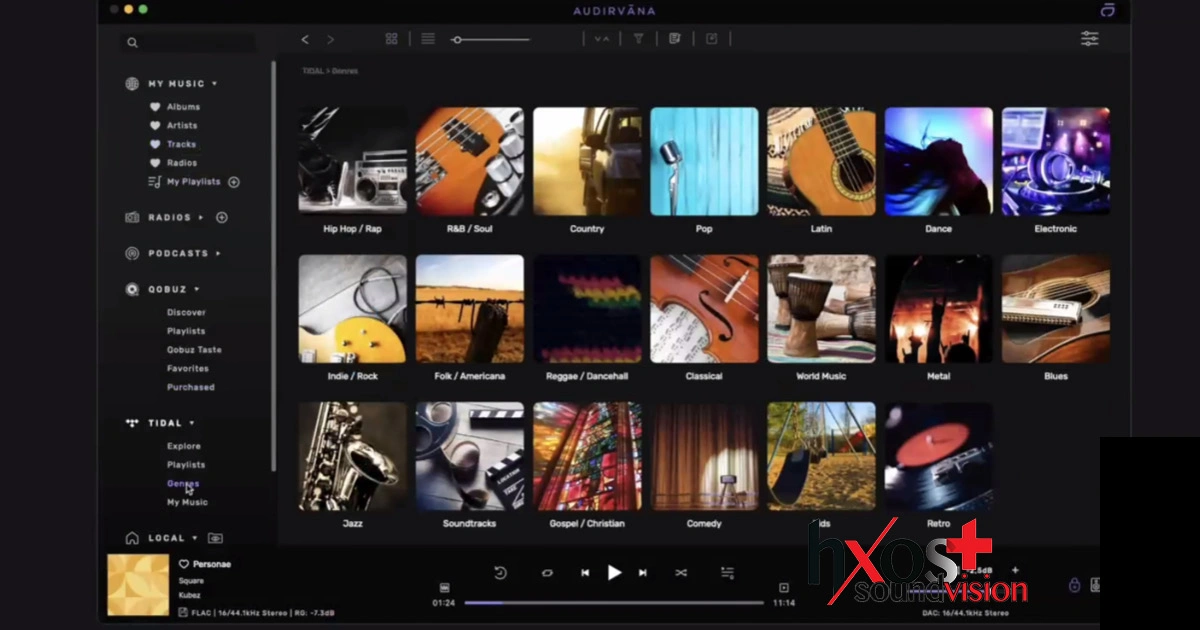The image size is (1200, 630).
Task: Open the Local folder sync icon
Action: pos(215,538)
